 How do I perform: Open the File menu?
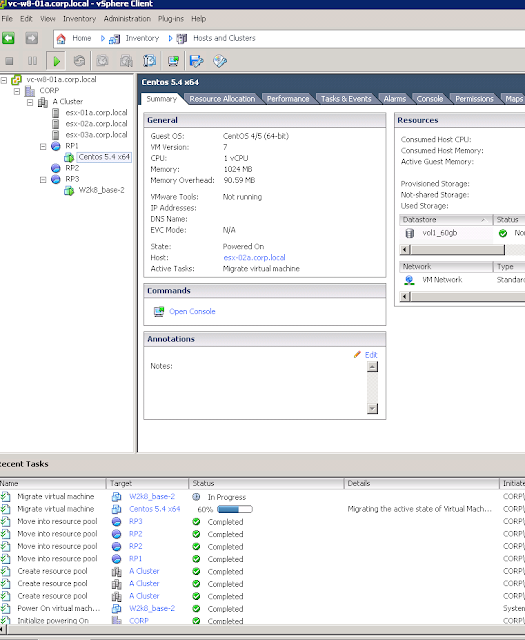(x=7, y=19)
